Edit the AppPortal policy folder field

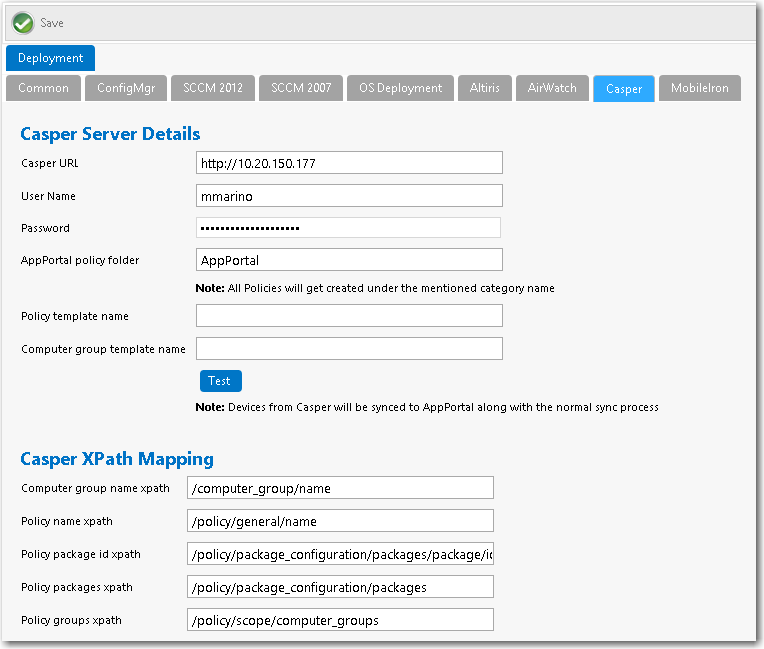(x=349, y=260)
